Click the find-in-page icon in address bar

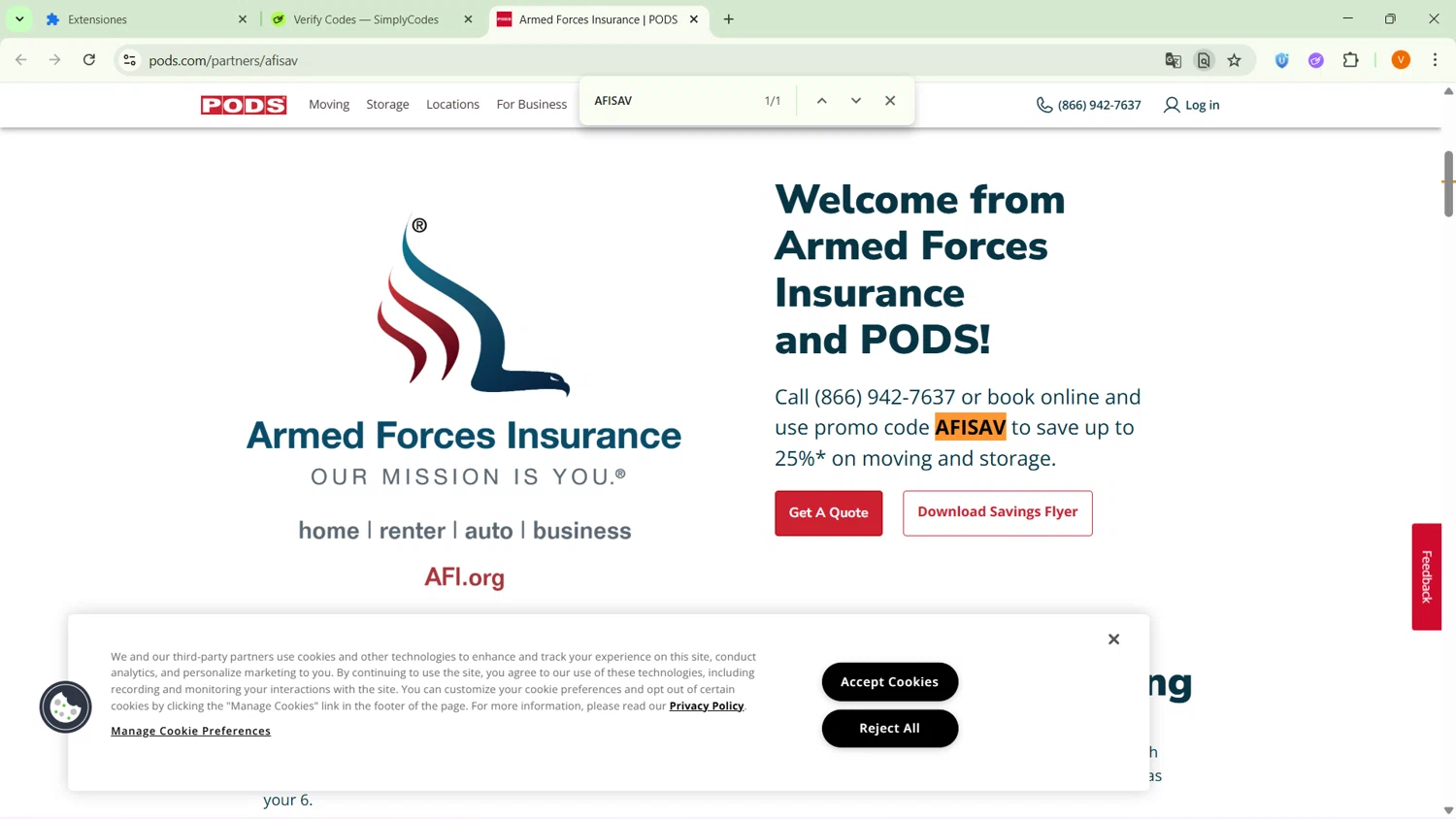1204,60
